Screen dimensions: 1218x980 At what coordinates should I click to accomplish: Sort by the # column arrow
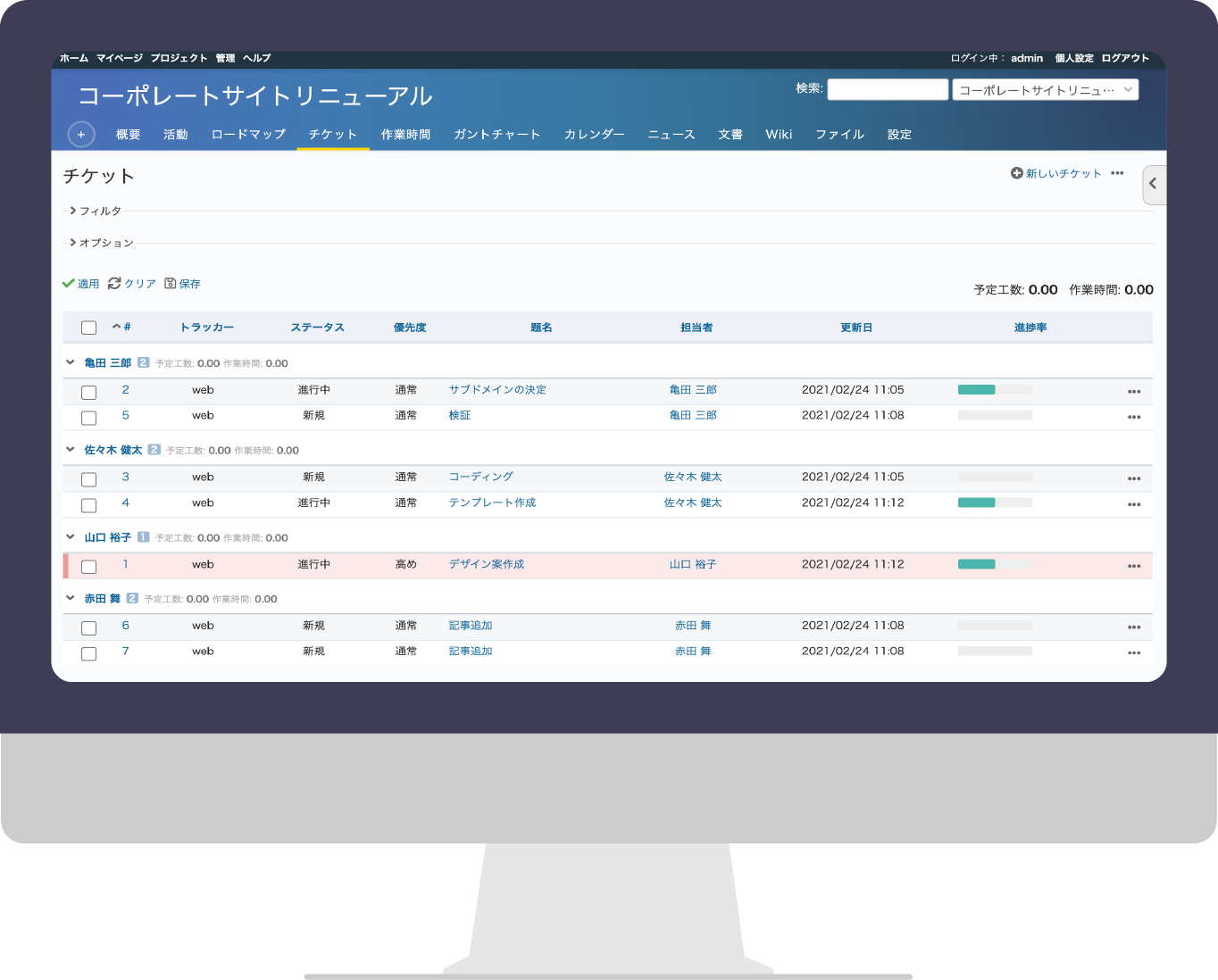click(x=121, y=327)
